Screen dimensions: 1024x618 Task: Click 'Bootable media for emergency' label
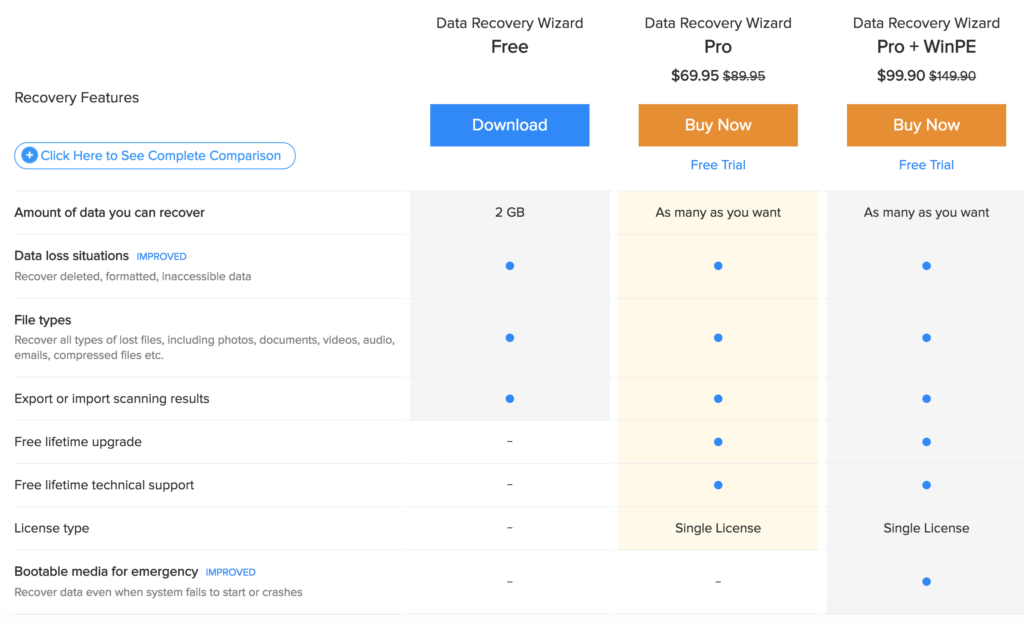coord(106,572)
